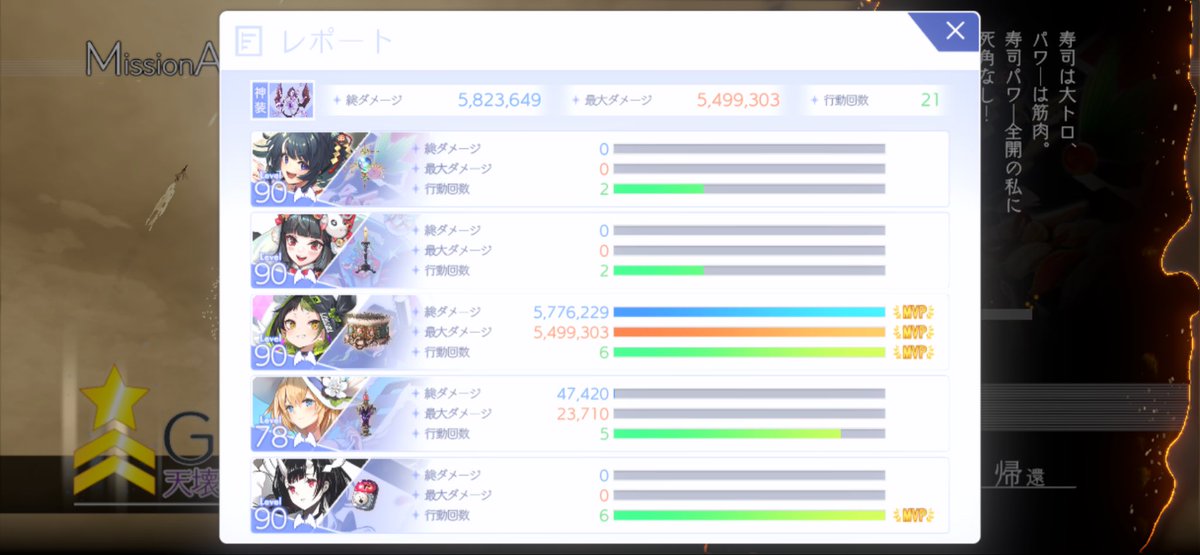
Task: Click the total damage value 5,823,649
Action: [x=499, y=100]
